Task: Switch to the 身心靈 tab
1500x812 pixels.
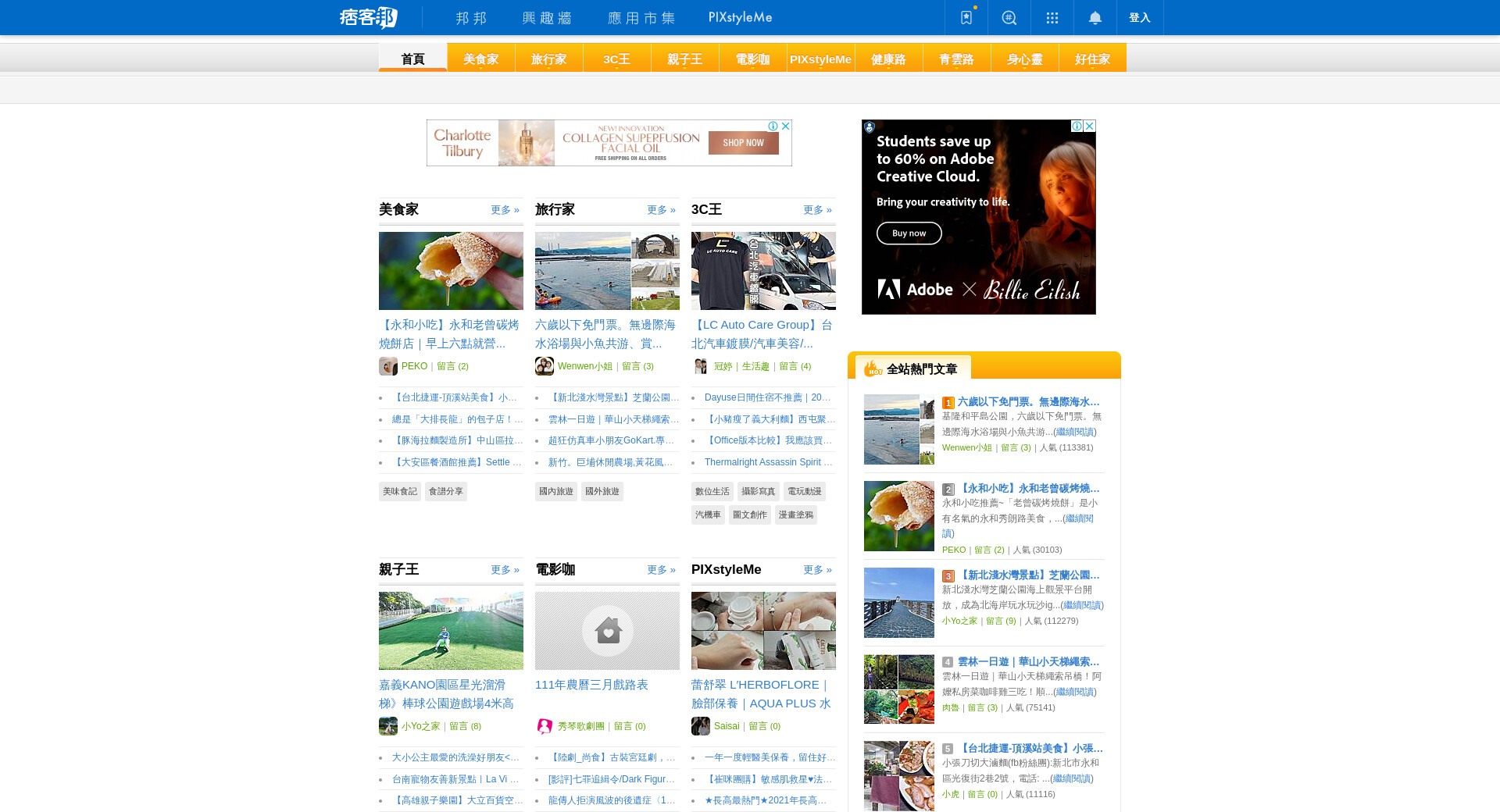Action: [x=1025, y=59]
